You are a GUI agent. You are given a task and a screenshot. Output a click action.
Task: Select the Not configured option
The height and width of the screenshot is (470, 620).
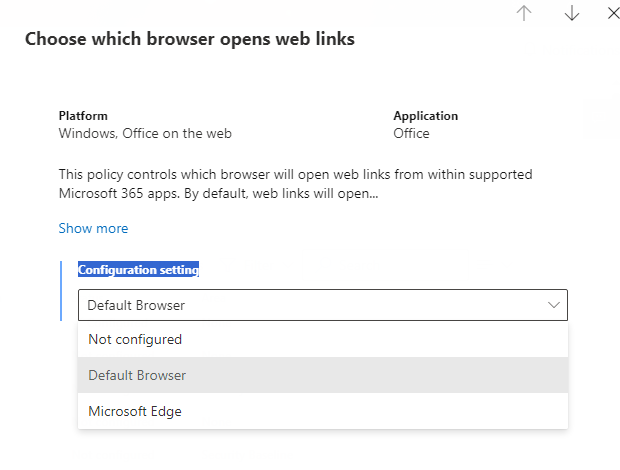coord(135,339)
